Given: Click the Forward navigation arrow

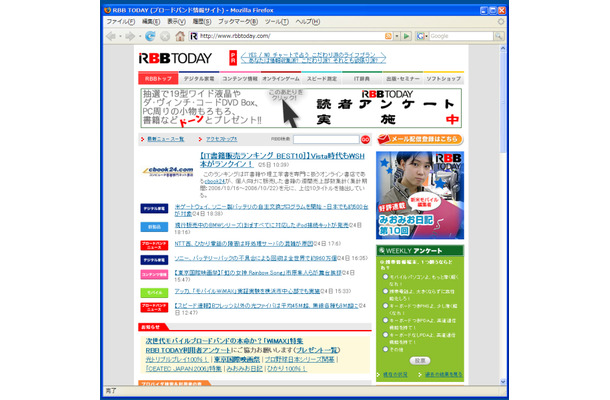Looking at the screenshot, I should coord(130,36).
